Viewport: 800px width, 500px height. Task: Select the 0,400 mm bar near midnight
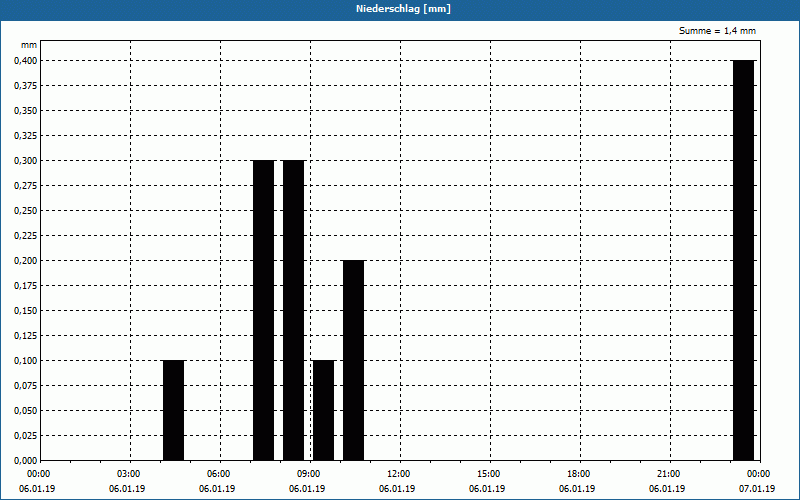[743, 260]
